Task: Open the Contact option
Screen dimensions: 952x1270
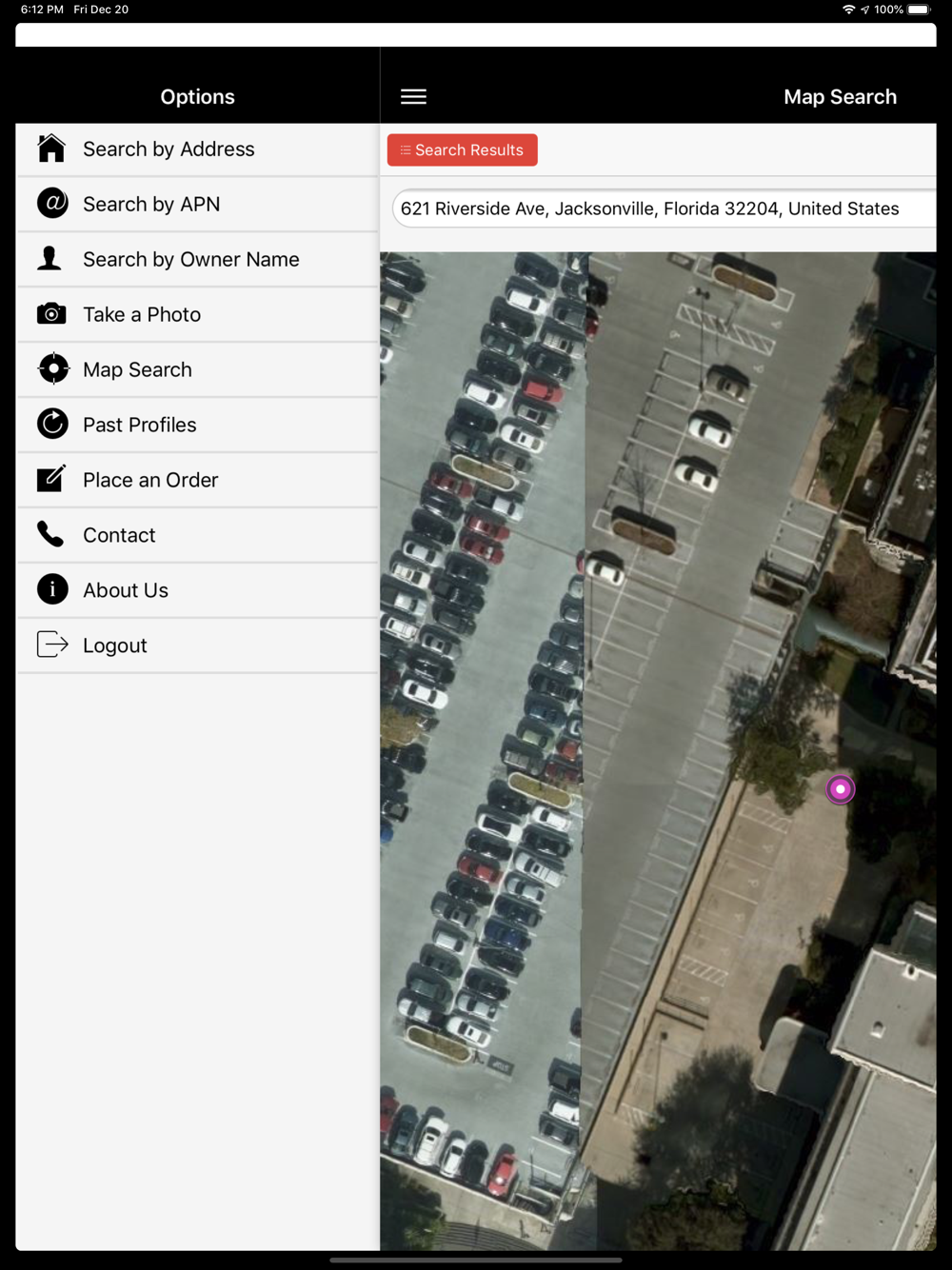Action: 197,536
